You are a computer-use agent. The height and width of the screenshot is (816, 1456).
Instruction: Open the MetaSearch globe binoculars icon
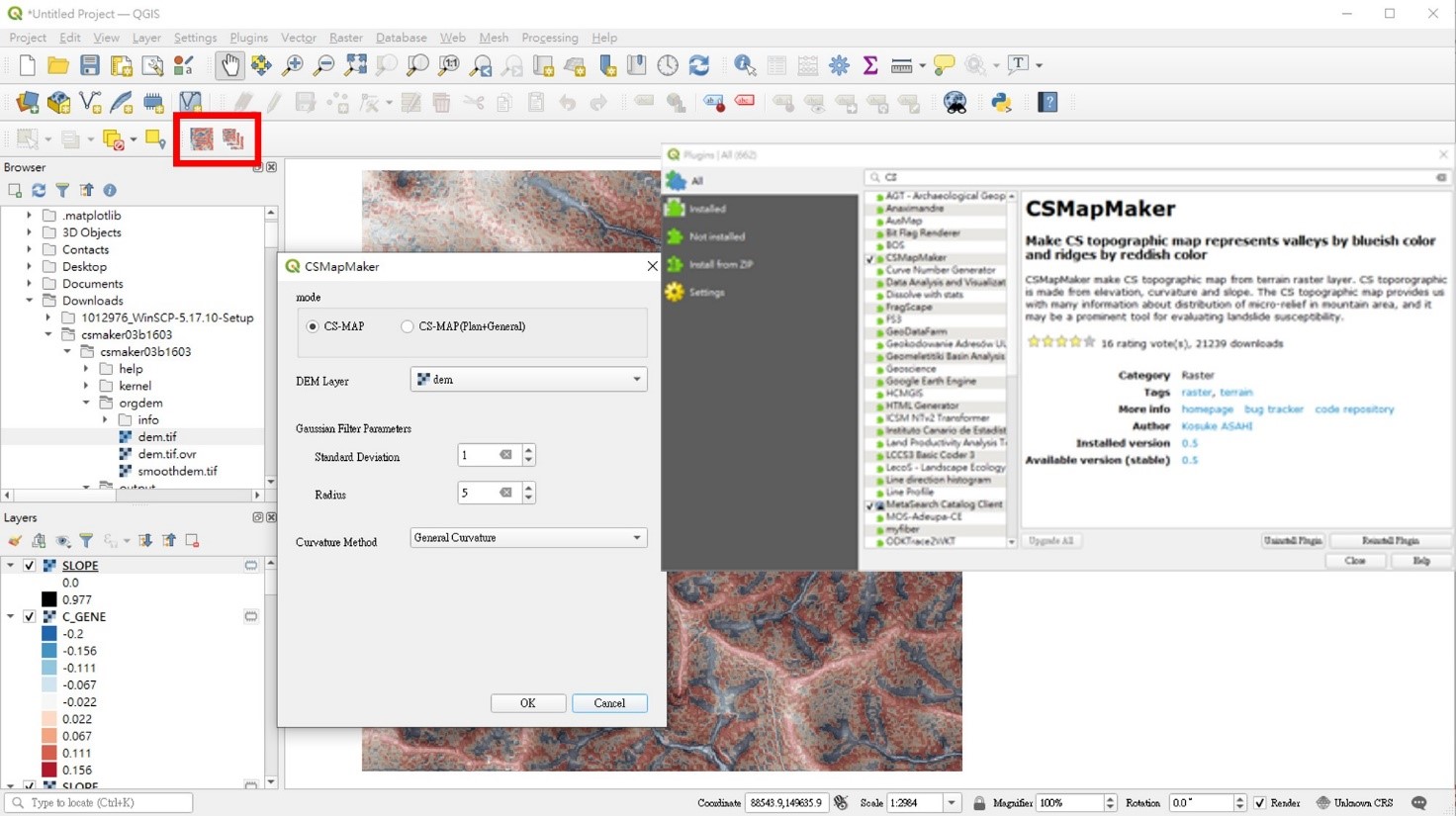click(x=955, y=103)
